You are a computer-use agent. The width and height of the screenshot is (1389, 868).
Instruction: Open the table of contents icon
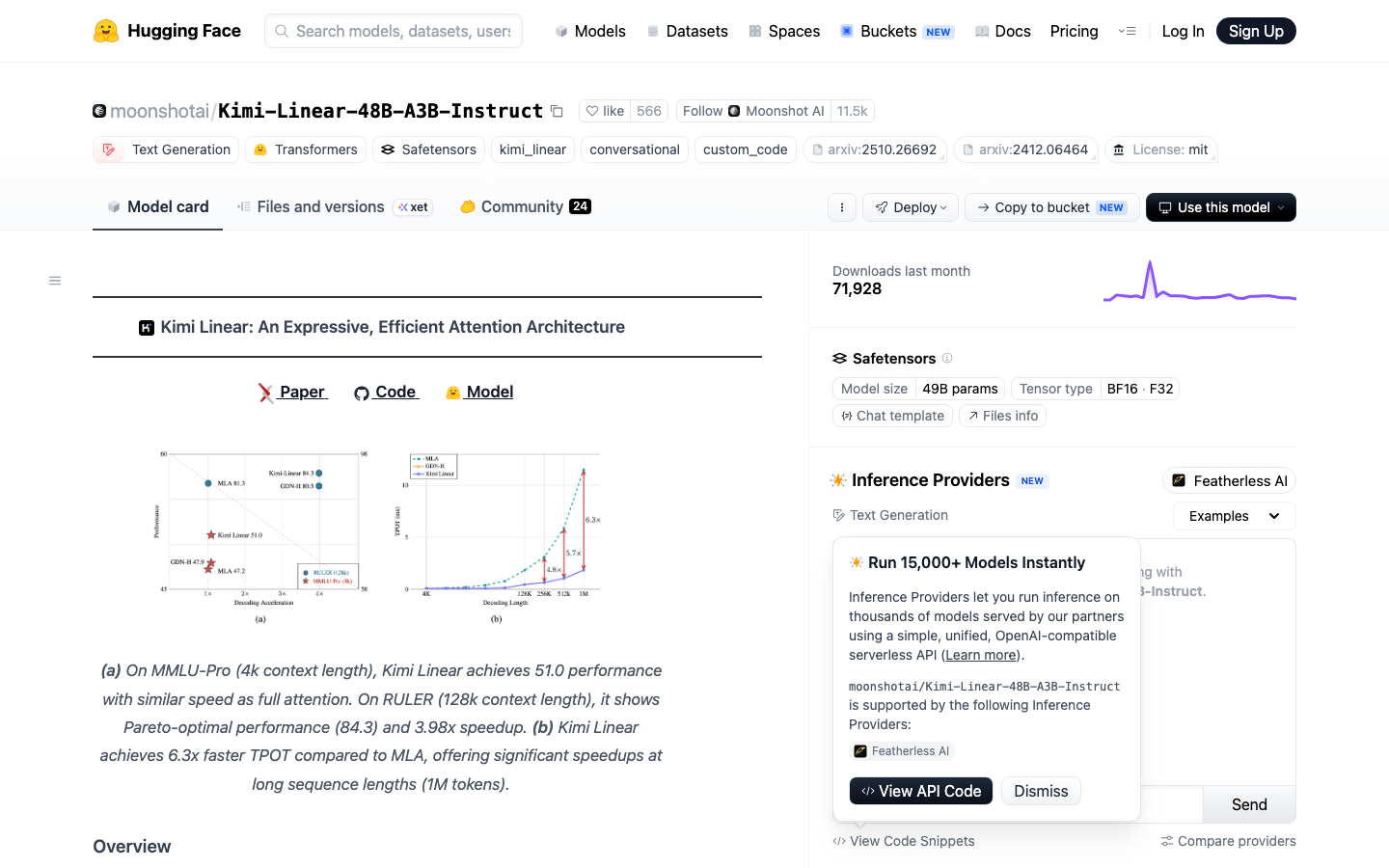(x=55, y=281)
